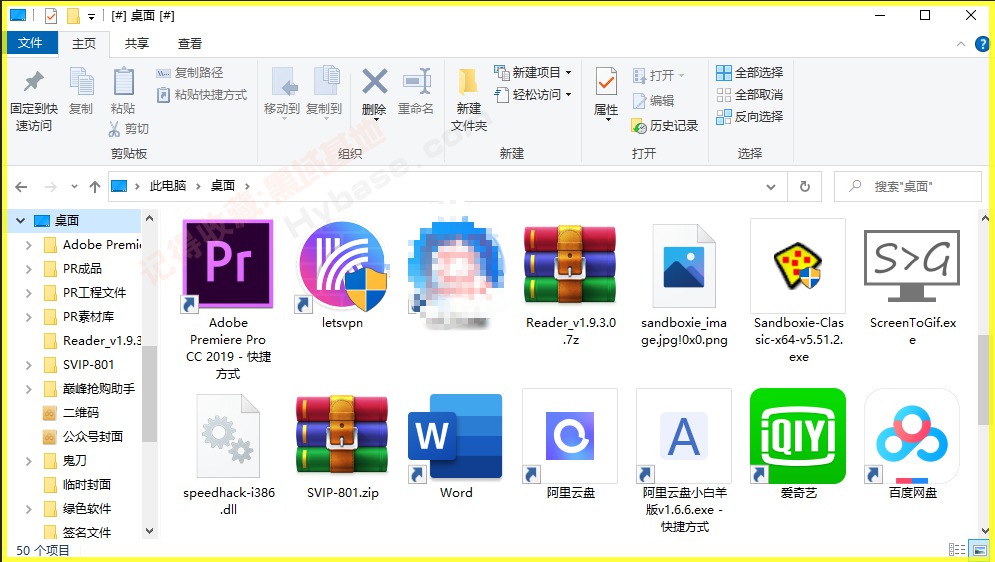This screenshot has height=562, width=995.
Task: Open the help question mark icon
Action: tap(982, 44)
